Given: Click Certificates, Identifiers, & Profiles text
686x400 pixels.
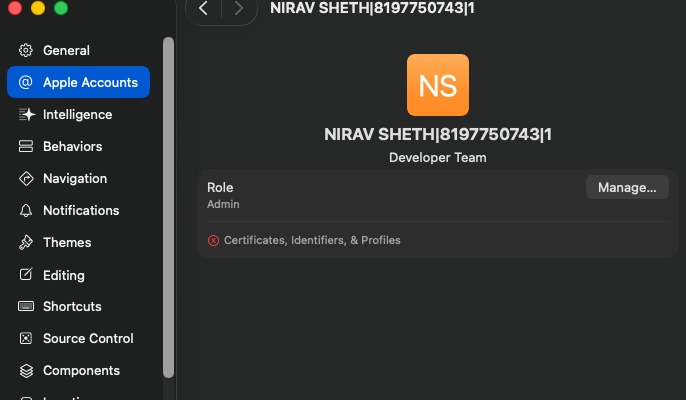Looking at the screenshot, I should (312, 240).
